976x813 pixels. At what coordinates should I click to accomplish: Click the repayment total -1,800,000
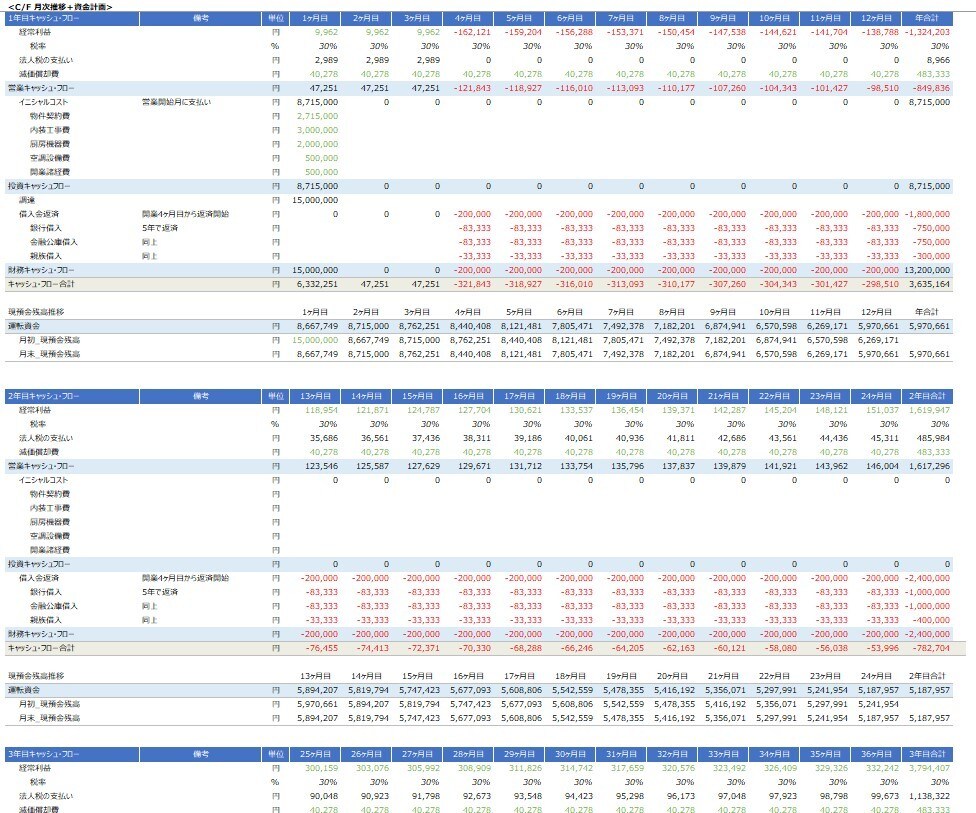927,214
